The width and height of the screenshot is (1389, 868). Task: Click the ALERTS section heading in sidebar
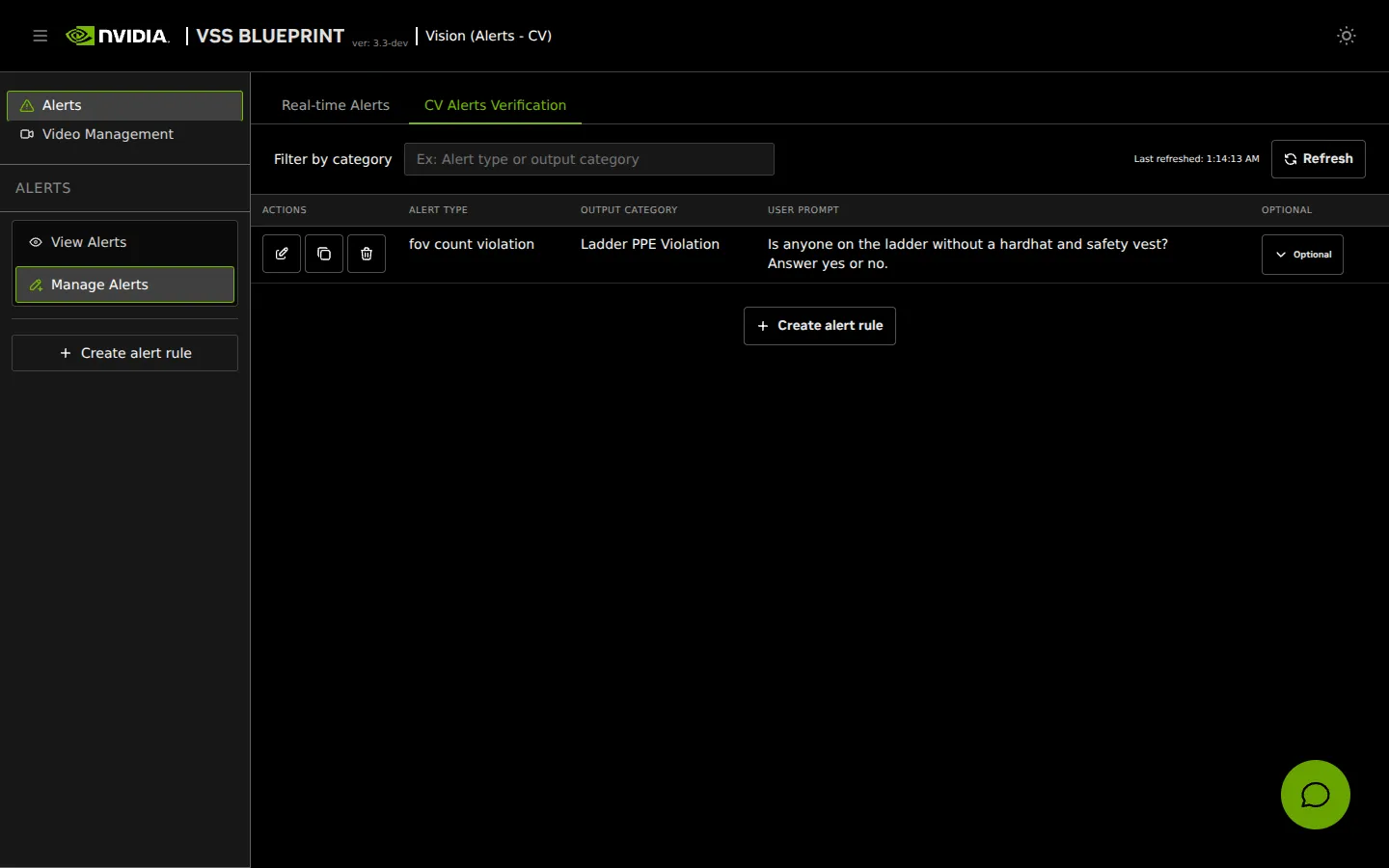click(x=43, y=188)
